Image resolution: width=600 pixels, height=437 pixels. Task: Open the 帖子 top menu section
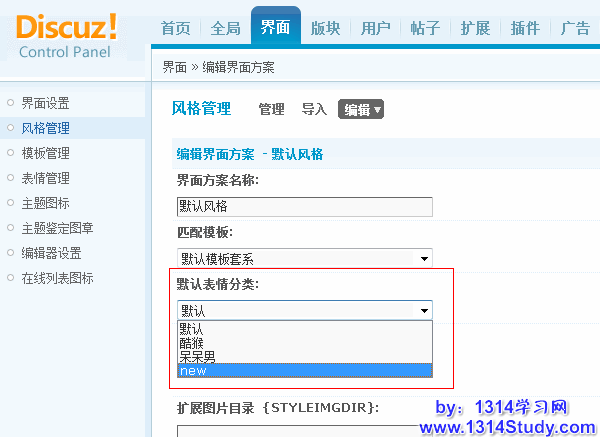coord(425,28)
